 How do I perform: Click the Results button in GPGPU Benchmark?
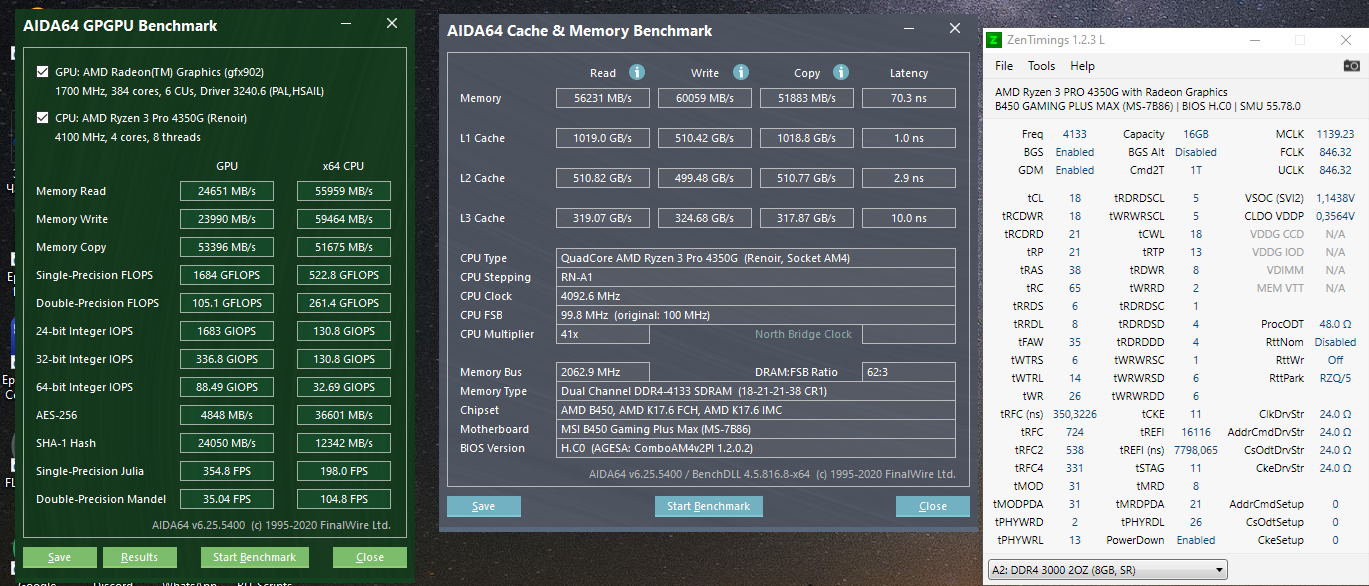click(139, 557)
